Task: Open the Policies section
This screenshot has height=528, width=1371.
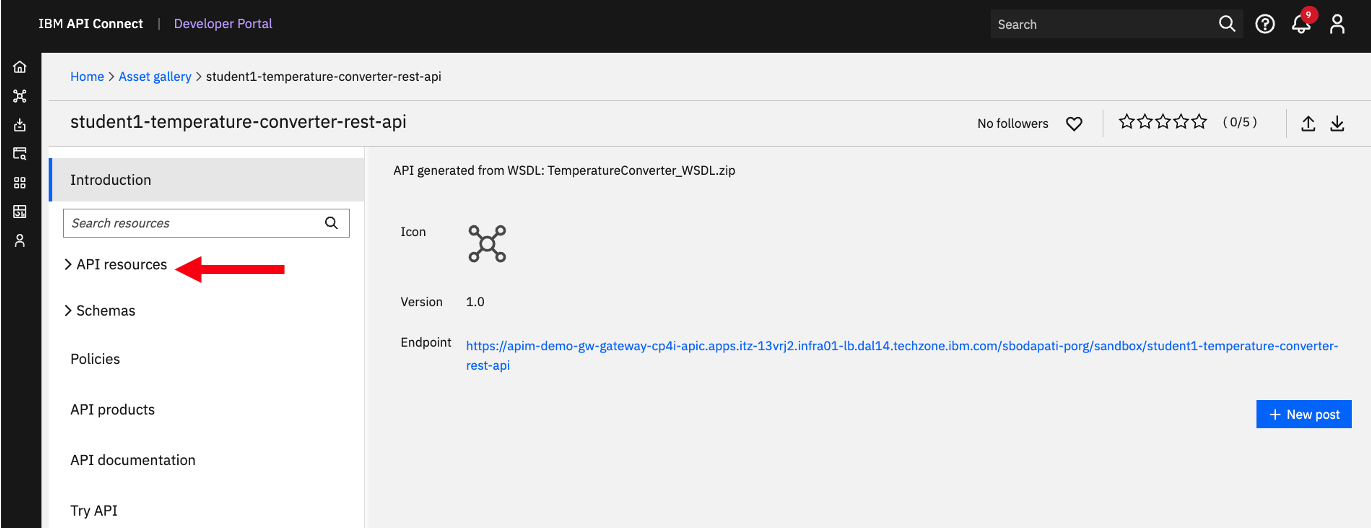Action: (95, 359)
